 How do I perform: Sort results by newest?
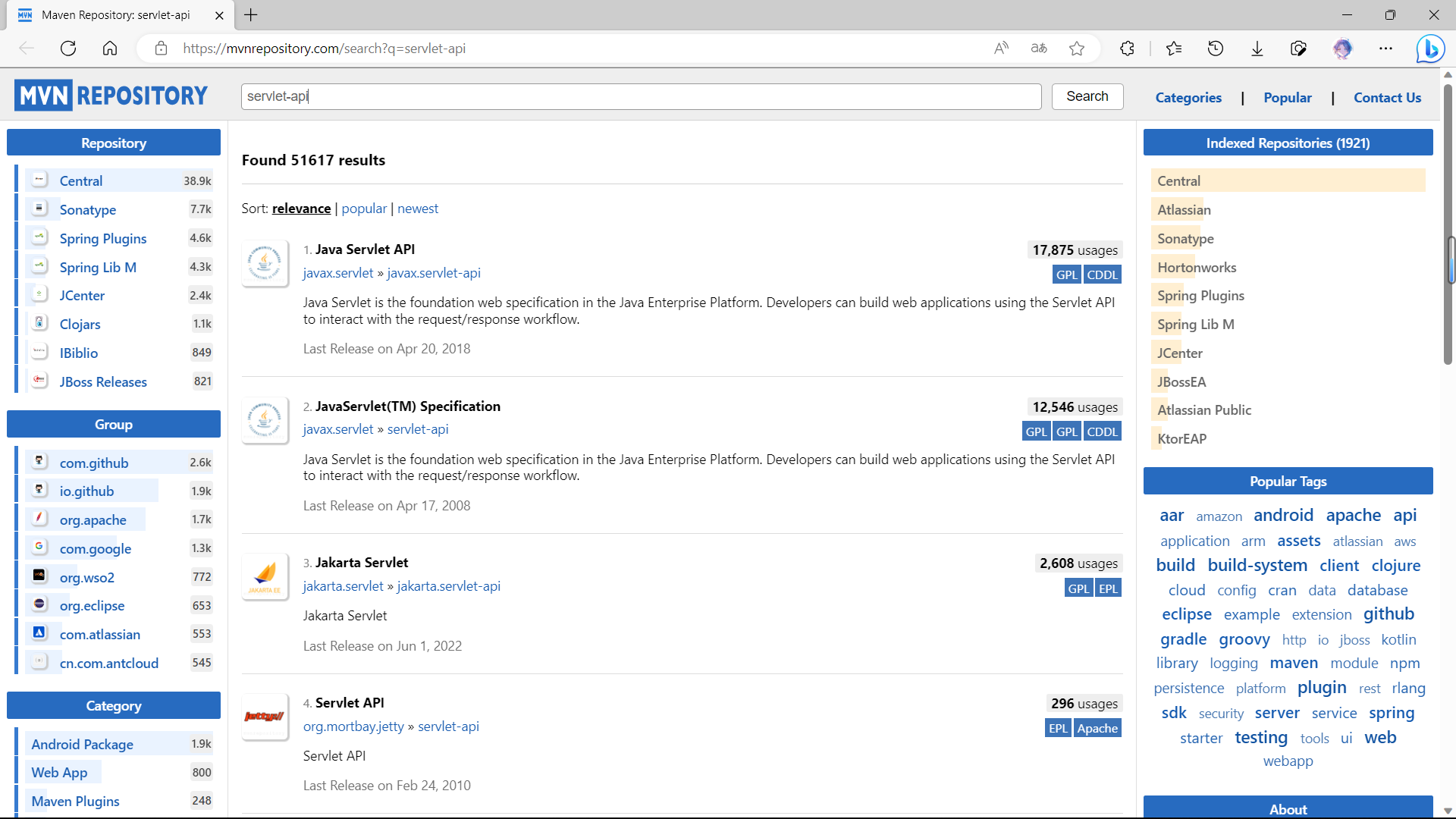pyautogui.click(x=417, y=209)
